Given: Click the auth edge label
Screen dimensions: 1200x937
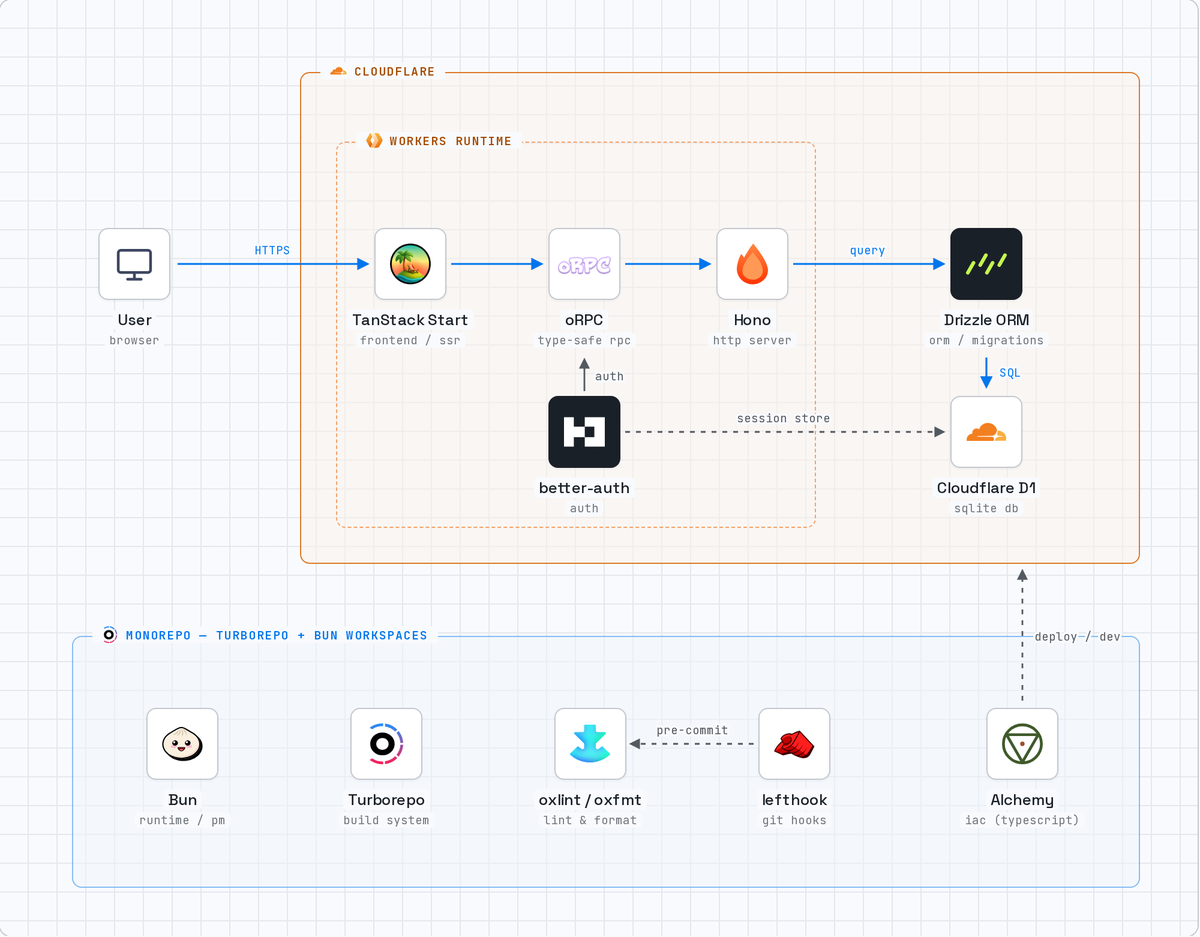Looking at the screenshot, I should (609, 376).
